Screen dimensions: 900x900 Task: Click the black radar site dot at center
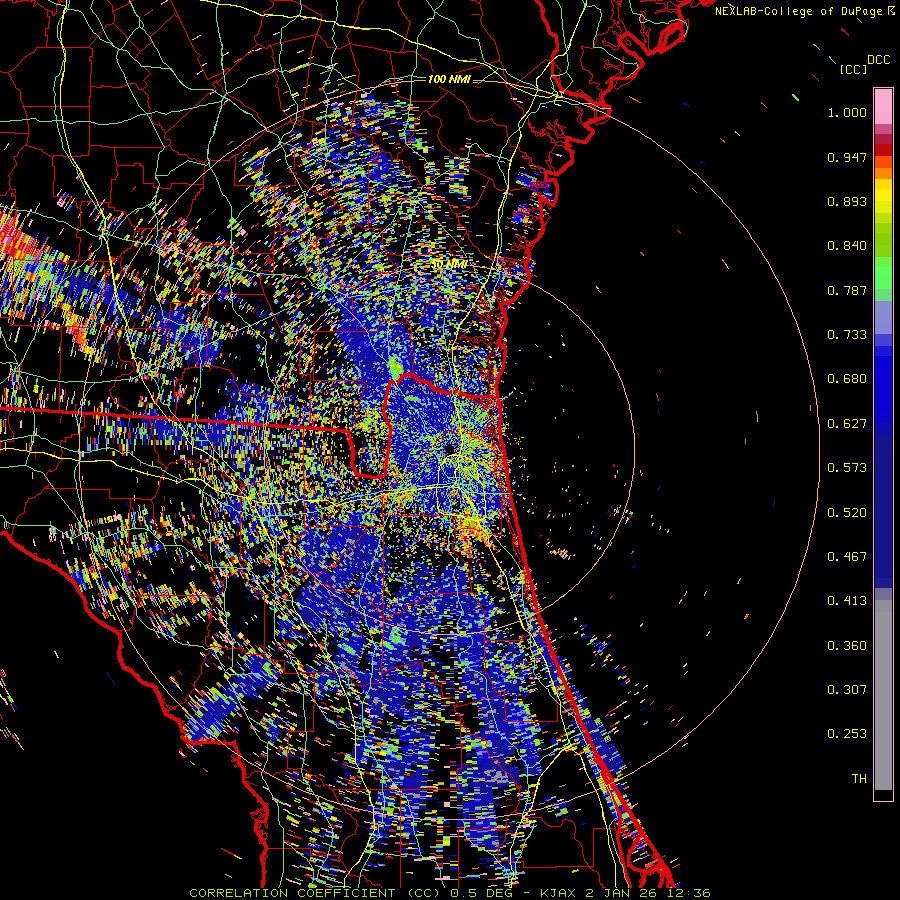pyautogui.click(x=450, y=448)
